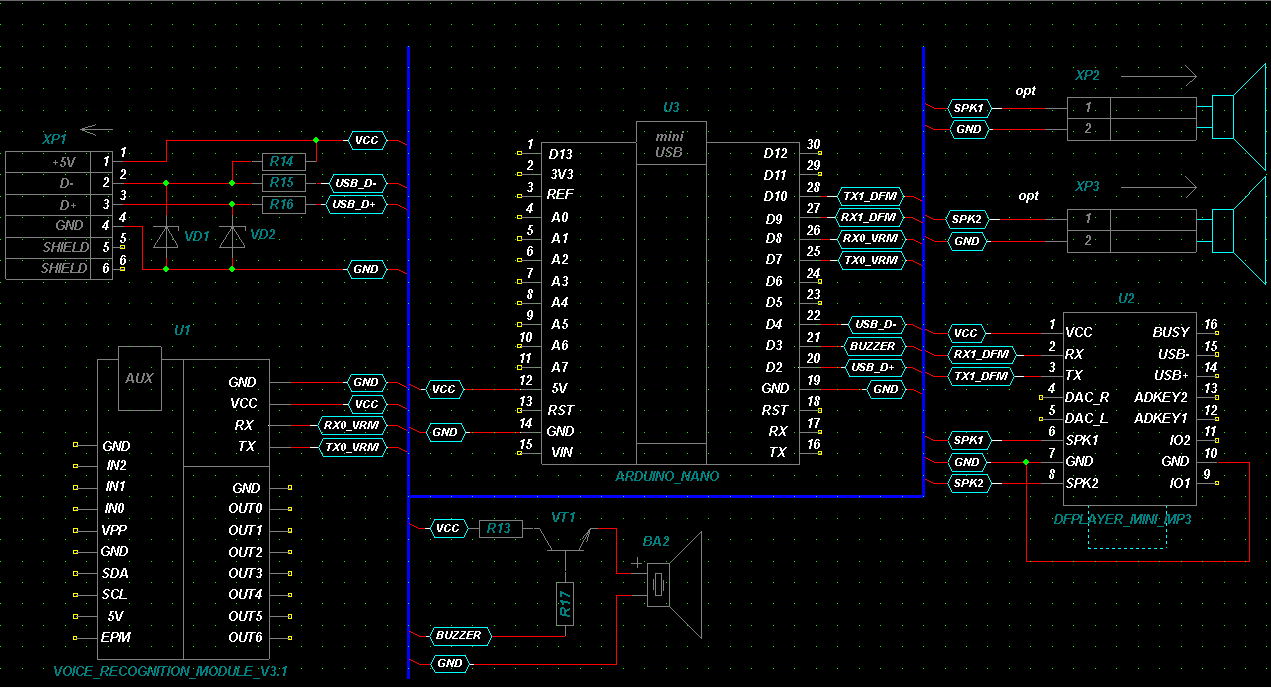Click the speaker symbol on XP3
Image resolution: width=1271 pixels, height=688 pixels.
click(x=1238, y=230)
